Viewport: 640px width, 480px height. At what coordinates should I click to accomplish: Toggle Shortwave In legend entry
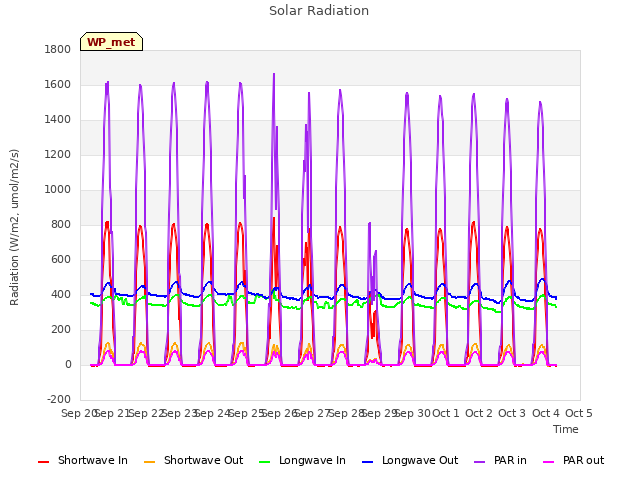[83, 460]
